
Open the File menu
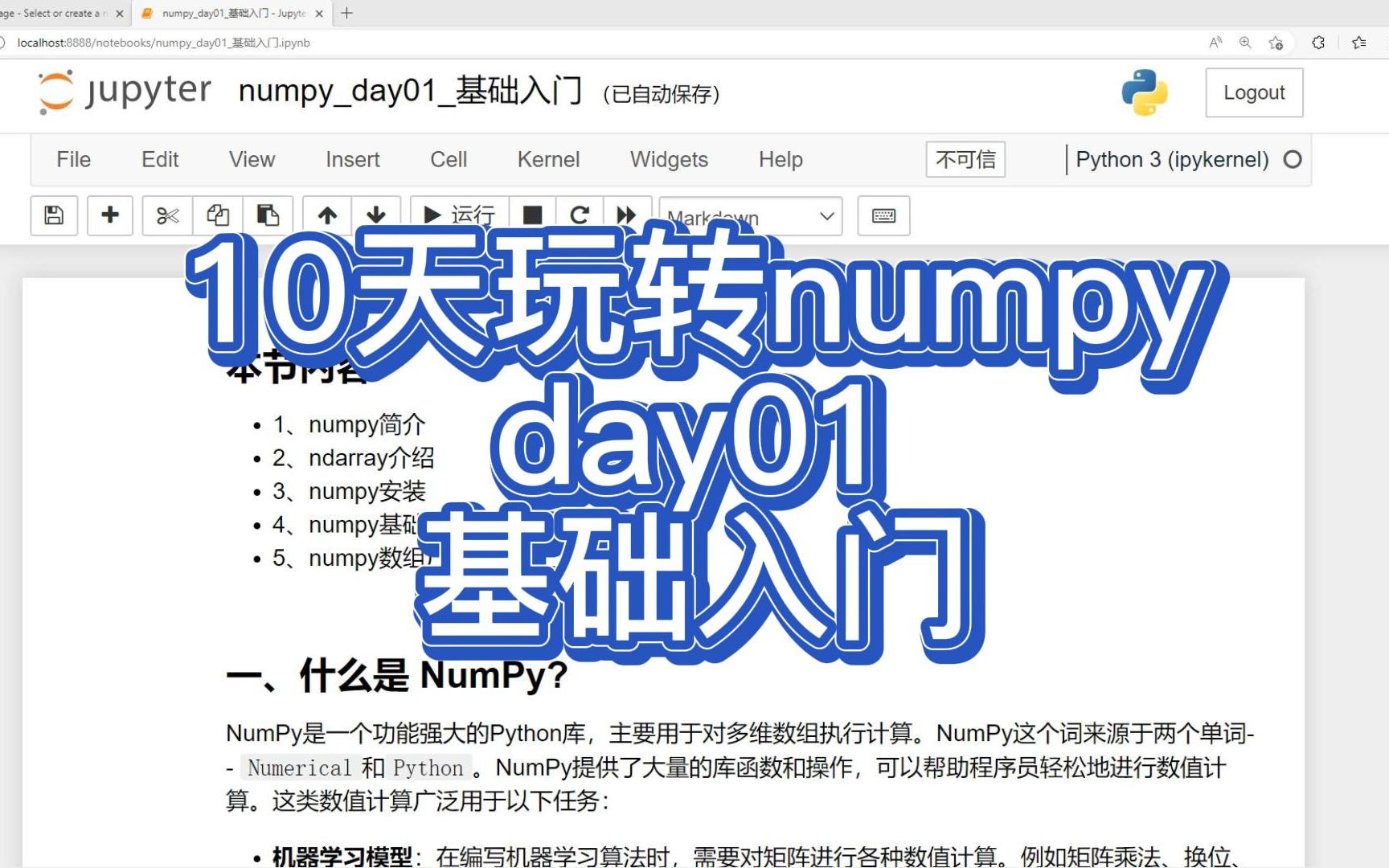[73, 159]
